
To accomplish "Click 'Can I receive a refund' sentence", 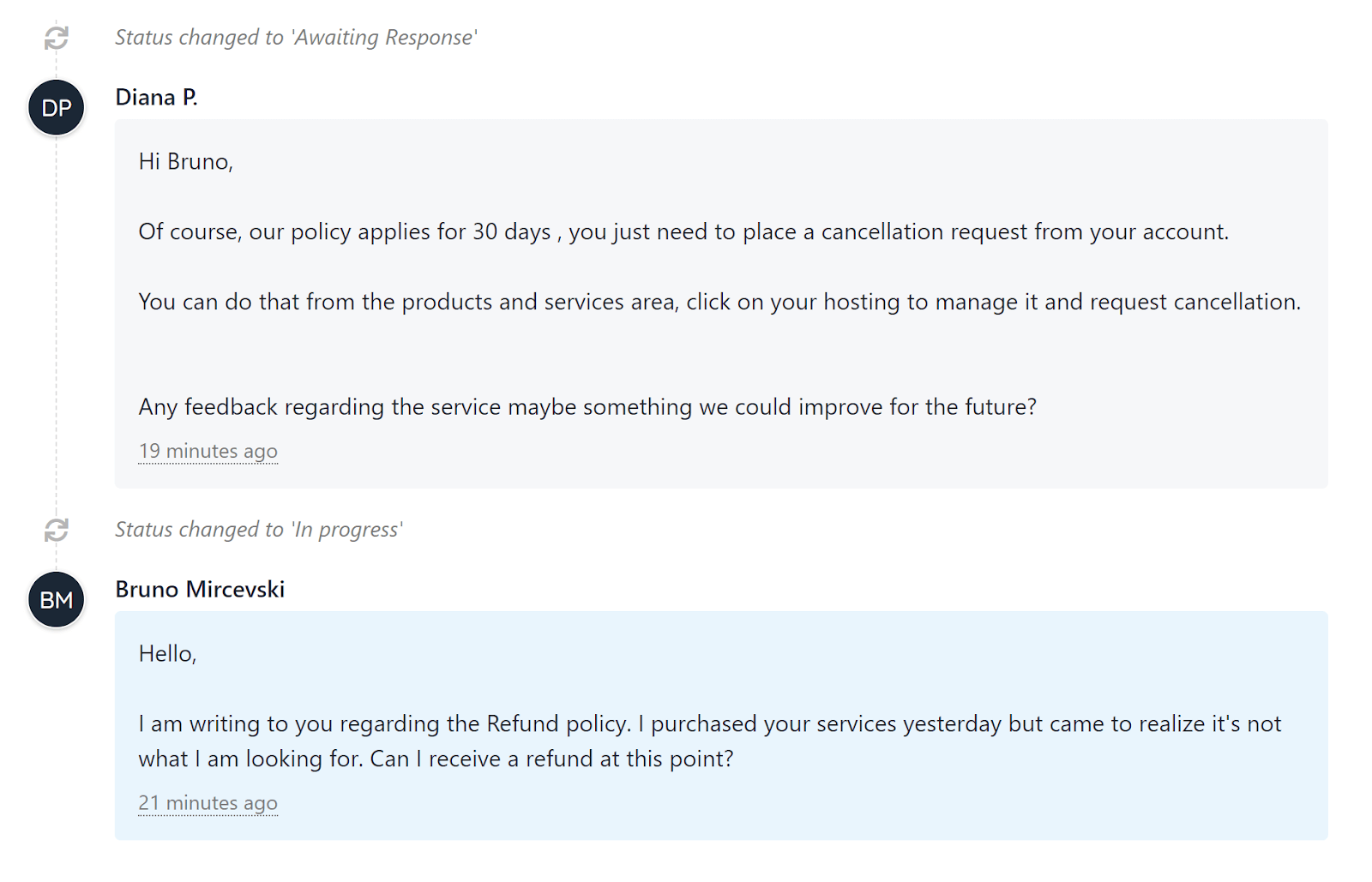I will coord(551,759).
